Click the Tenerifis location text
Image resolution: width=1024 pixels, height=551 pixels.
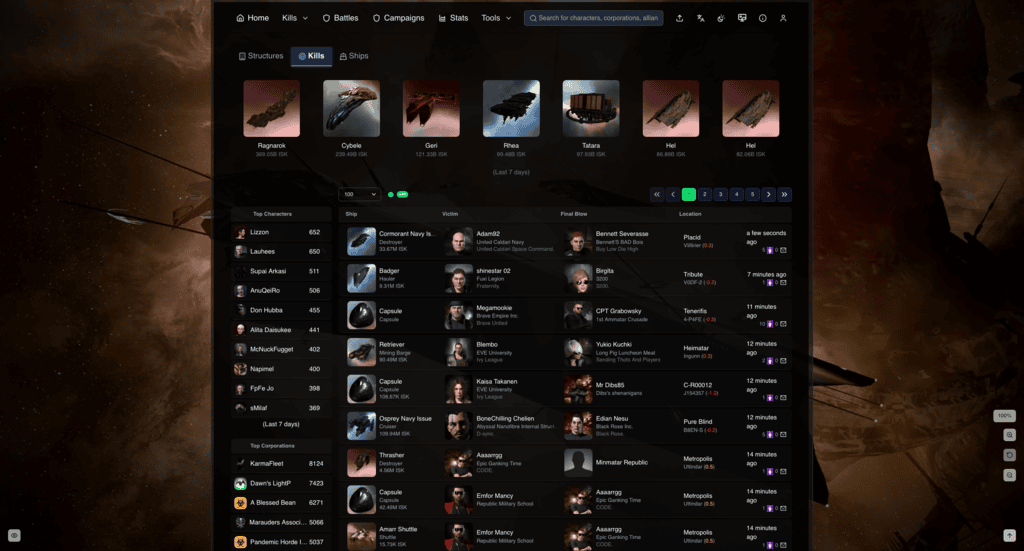(x=695, y=311)
